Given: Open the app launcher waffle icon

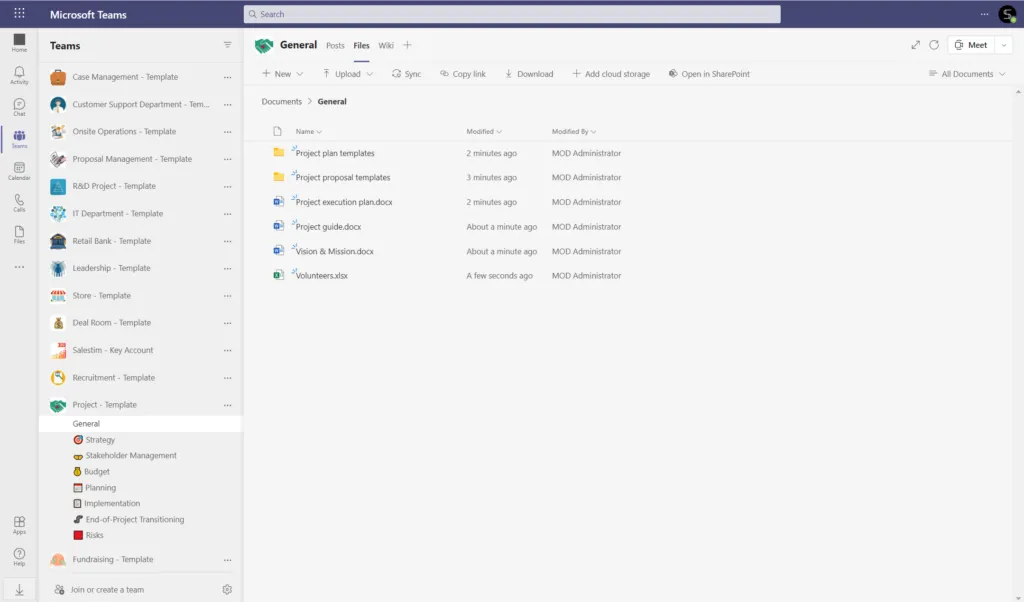Looking at the screenshot, I should click(20, 13).
